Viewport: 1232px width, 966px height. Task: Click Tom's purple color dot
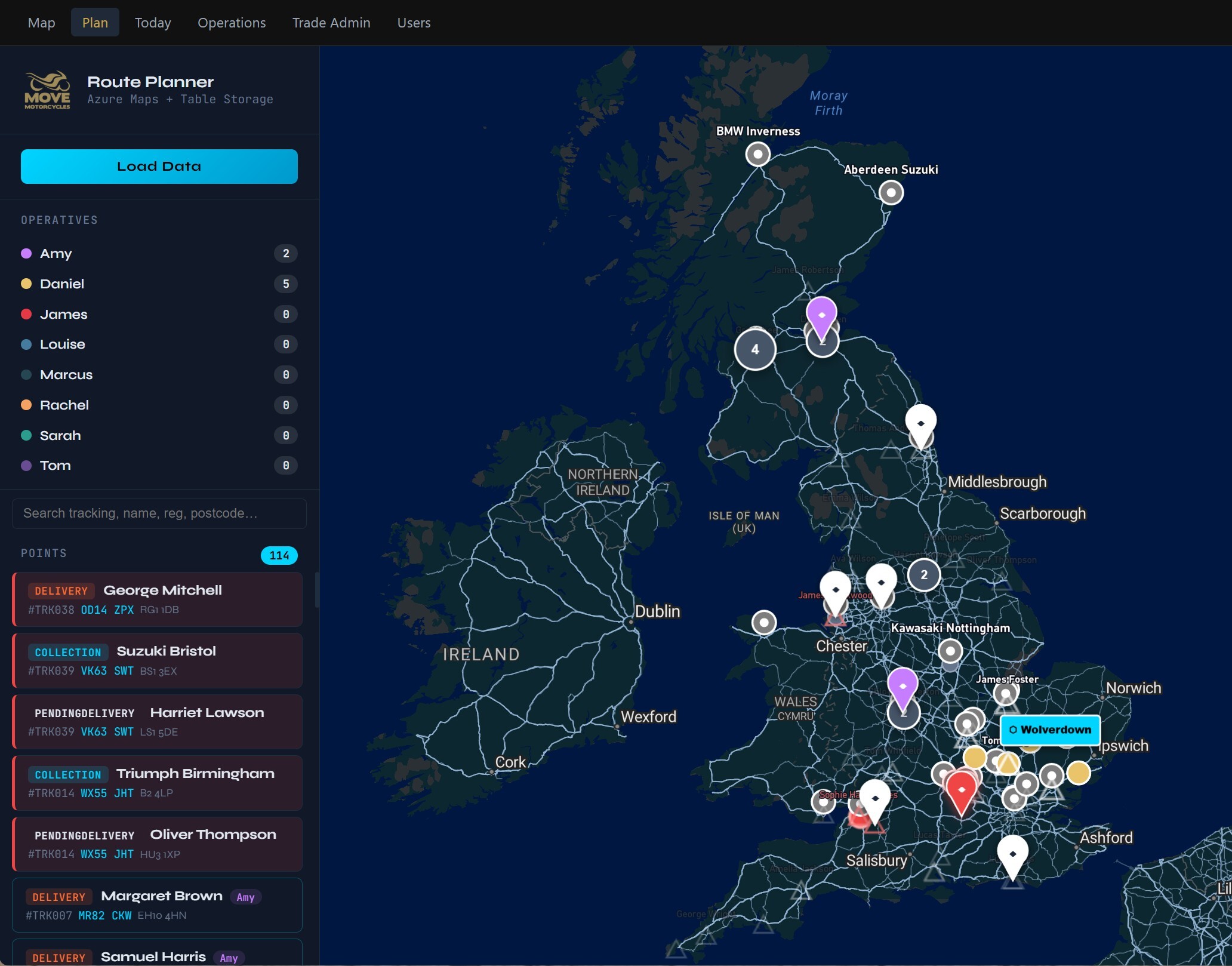(x=26, y=466)
